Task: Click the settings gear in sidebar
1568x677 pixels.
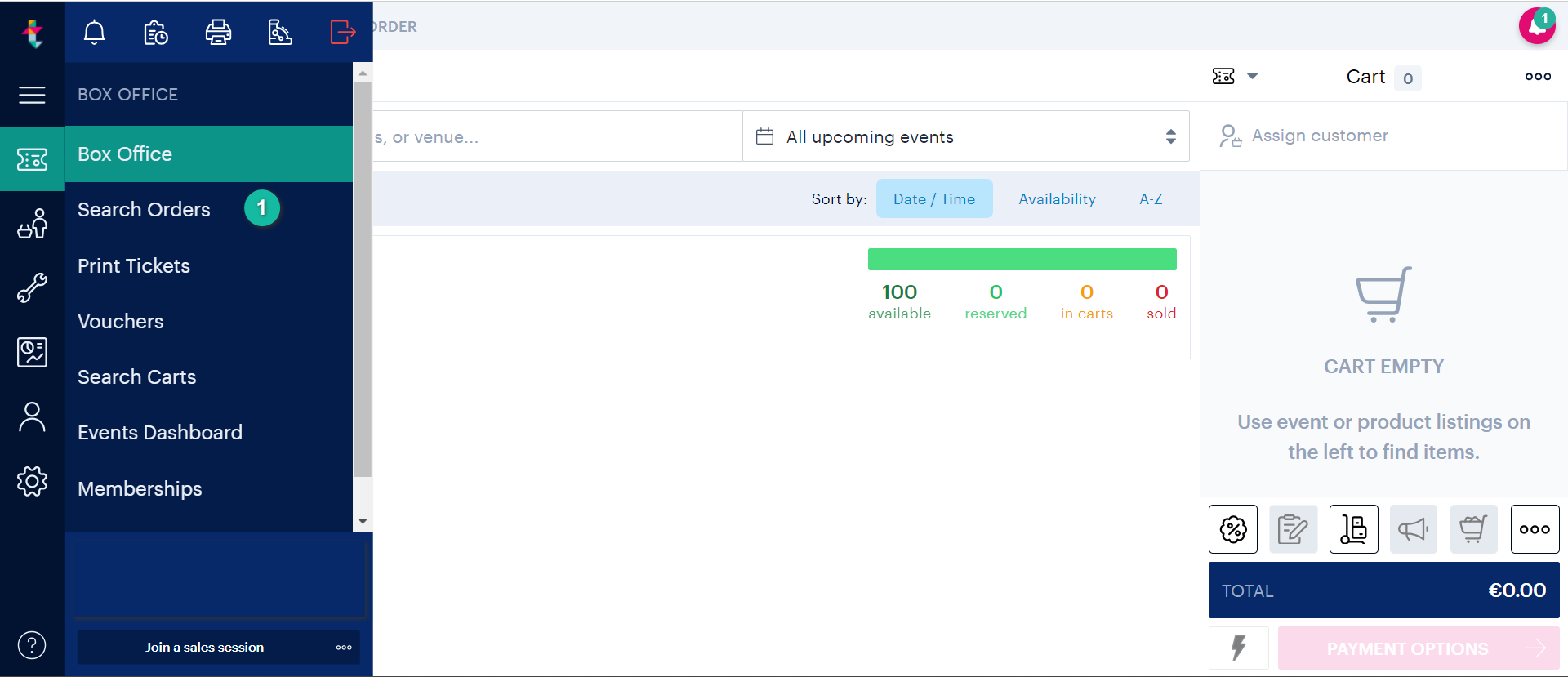Action: coord(32,481)
